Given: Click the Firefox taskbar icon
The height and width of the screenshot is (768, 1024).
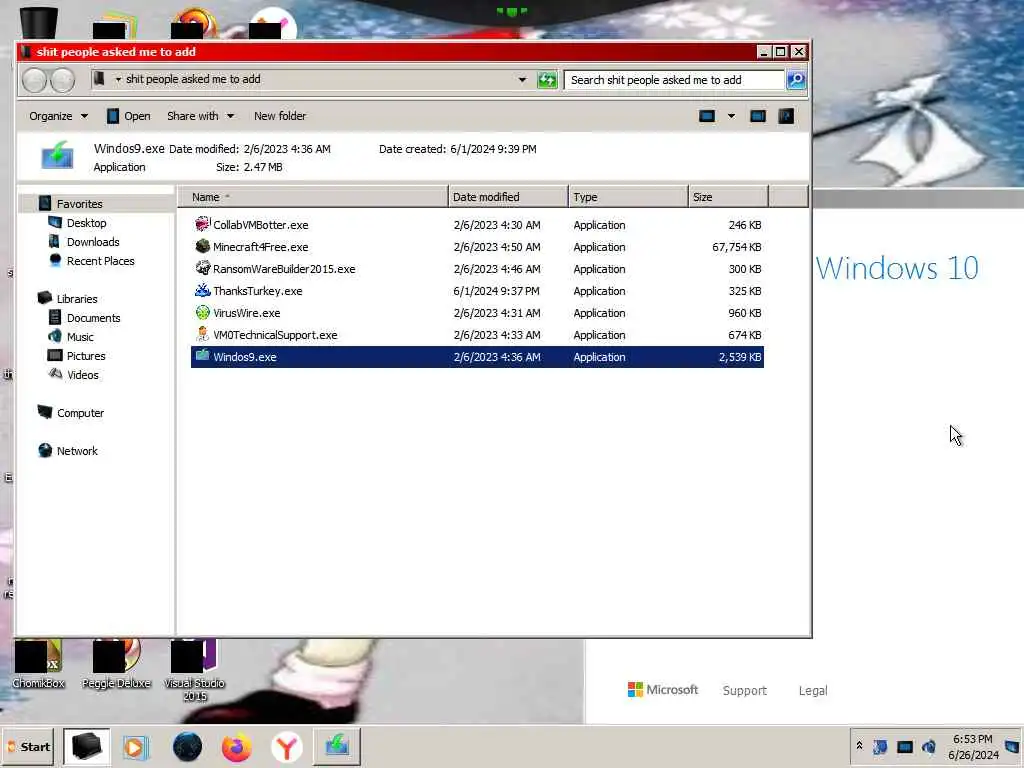Looking at the screenshot, I should (236, 747).
